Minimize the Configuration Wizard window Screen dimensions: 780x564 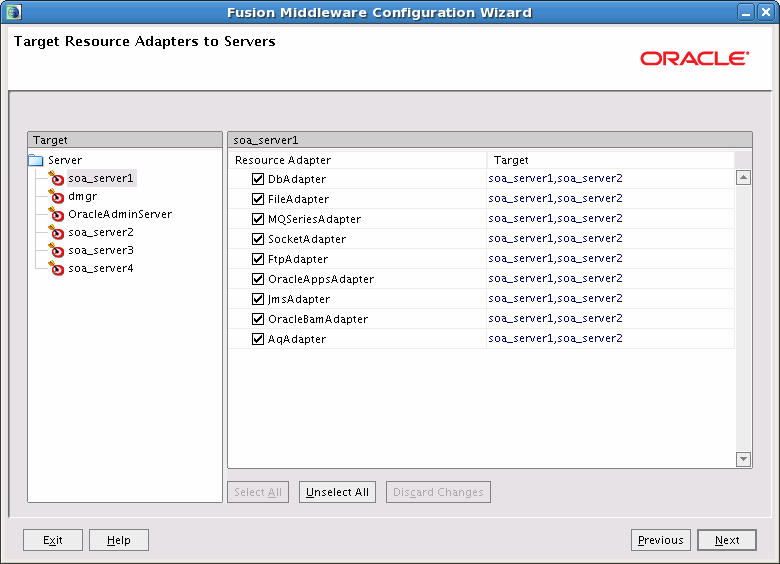point(746,12)
